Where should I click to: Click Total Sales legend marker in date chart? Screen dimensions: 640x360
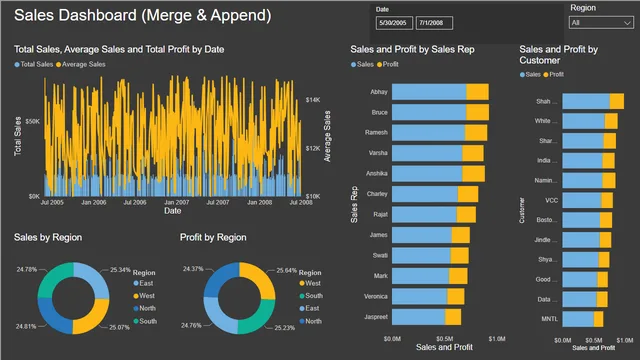tap(17, 64)
